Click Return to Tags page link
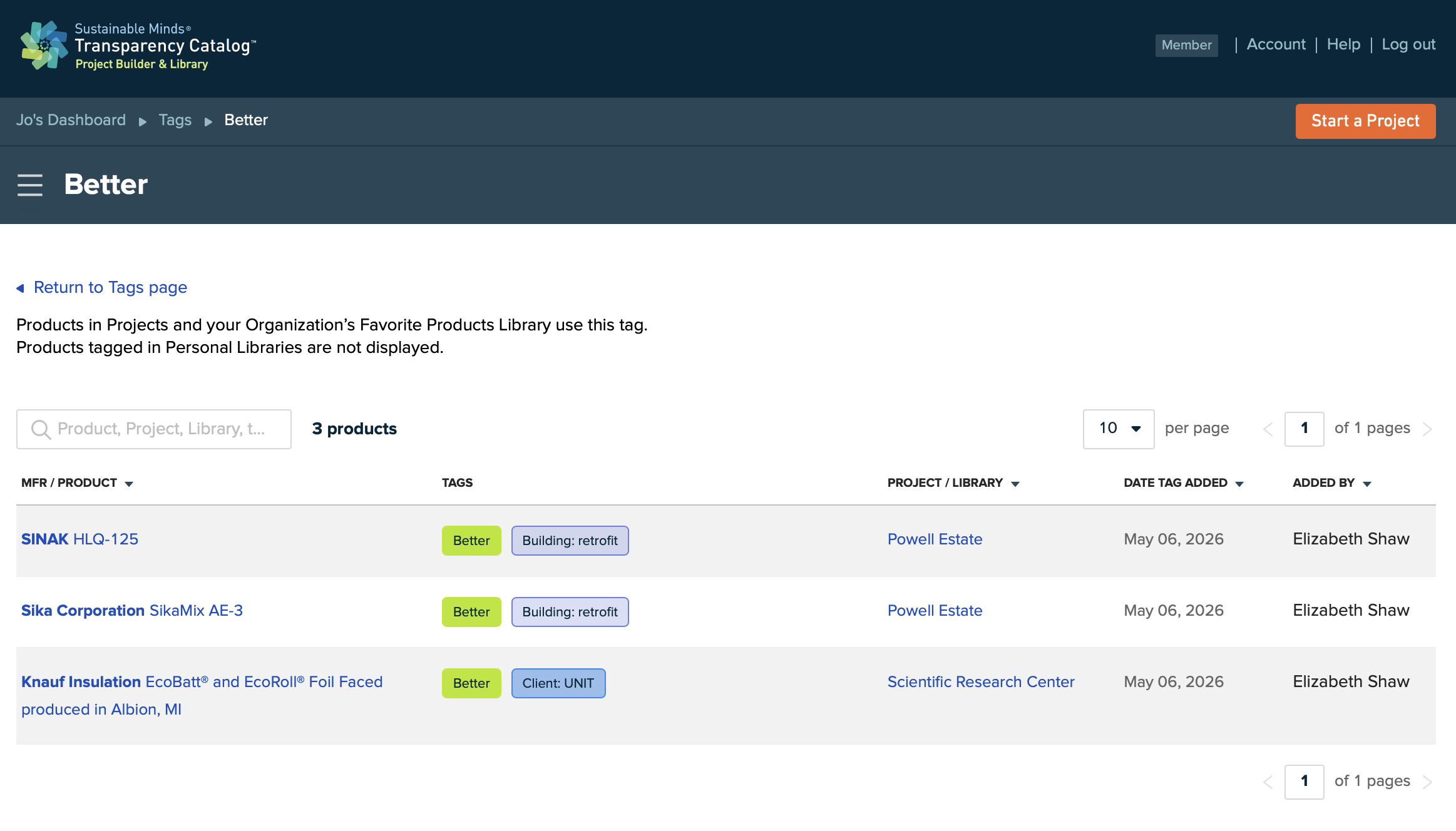 [x=110, y=287]
